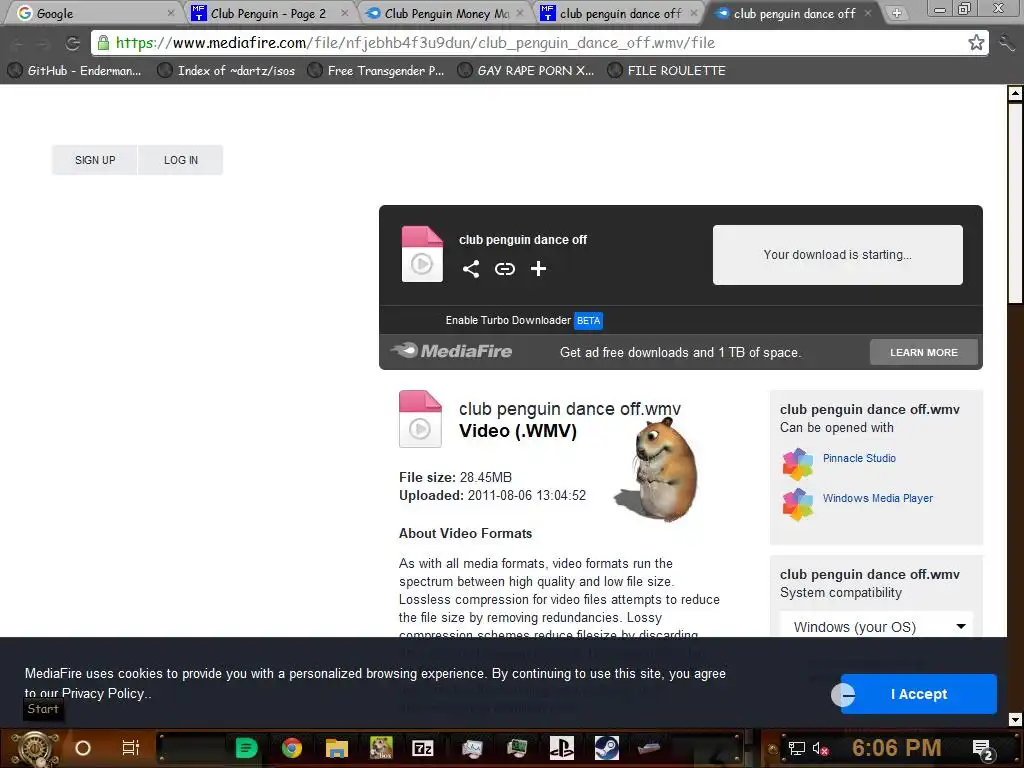Image resolution: width=1024 pixels, height=768 pixels.
Task: Open Steam from the taskbar
Action: (606, 748)
